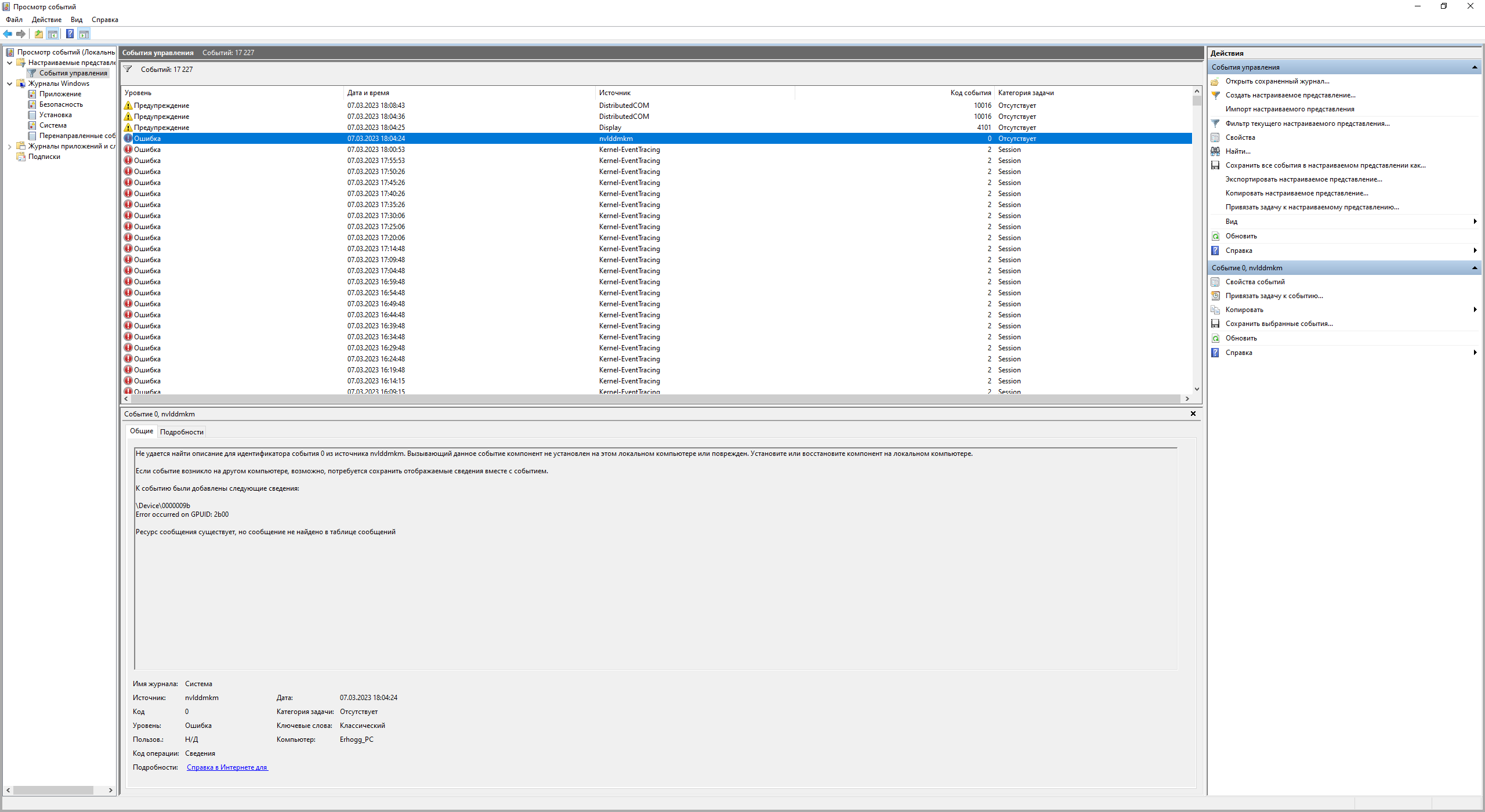Expand Журналы приложений и служб node
This screenshot has width=1485, height=812.
[x=9, y=146]
